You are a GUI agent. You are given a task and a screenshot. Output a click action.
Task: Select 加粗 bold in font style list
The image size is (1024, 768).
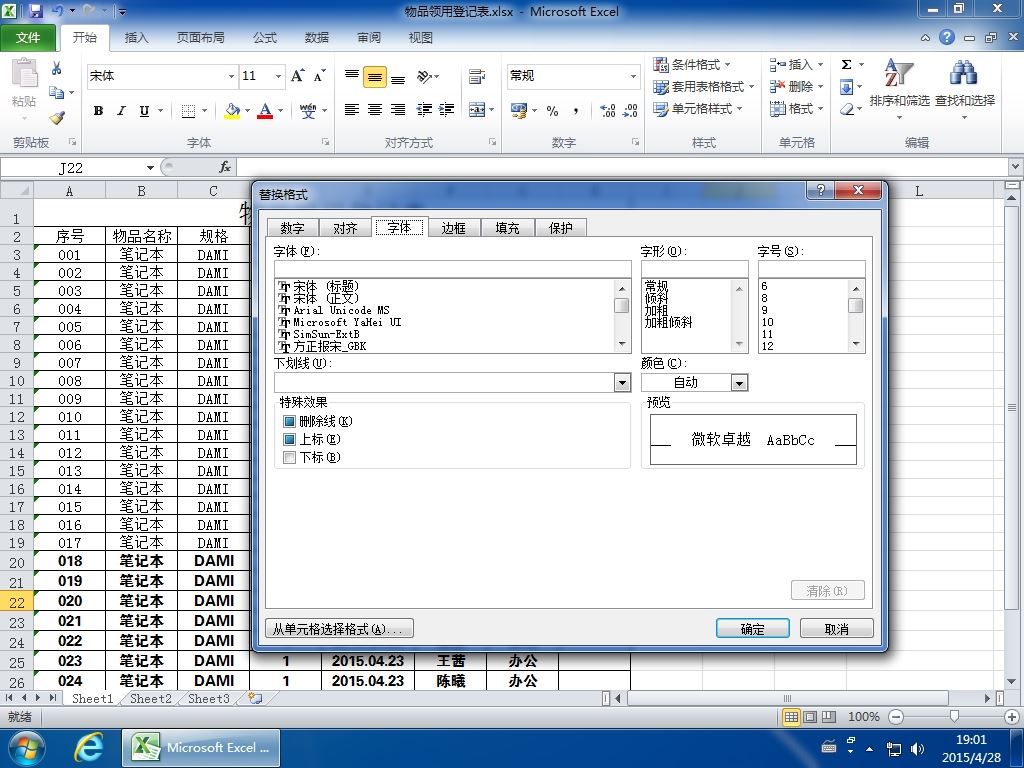click(x=656, y=310)
